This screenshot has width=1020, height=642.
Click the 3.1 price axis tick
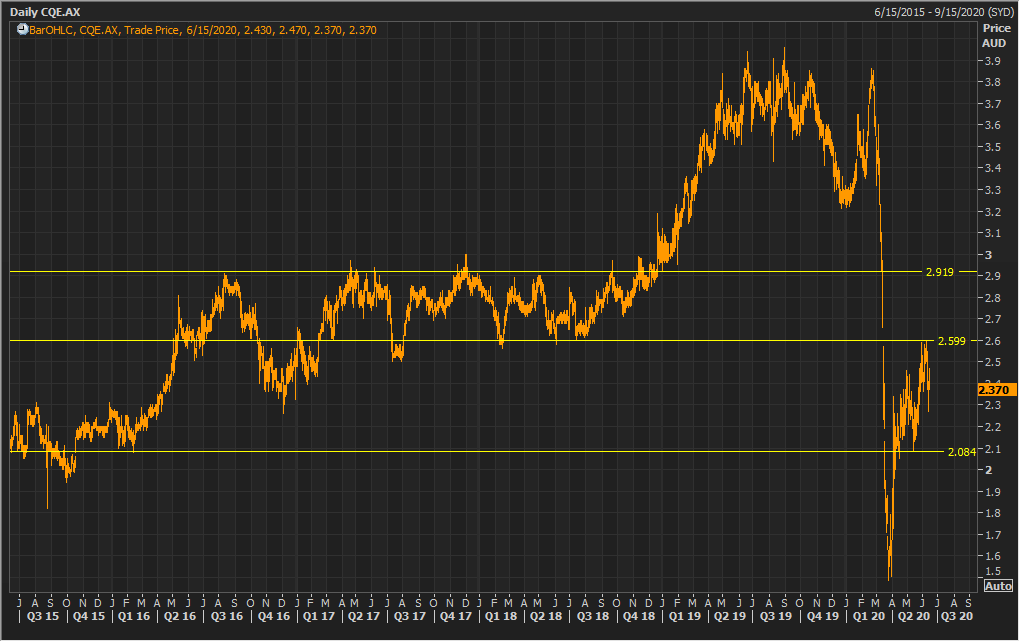993,234
